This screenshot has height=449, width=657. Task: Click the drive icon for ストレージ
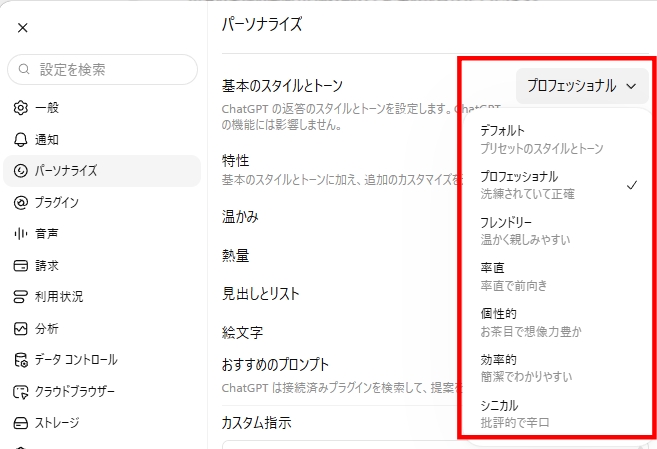21,423
